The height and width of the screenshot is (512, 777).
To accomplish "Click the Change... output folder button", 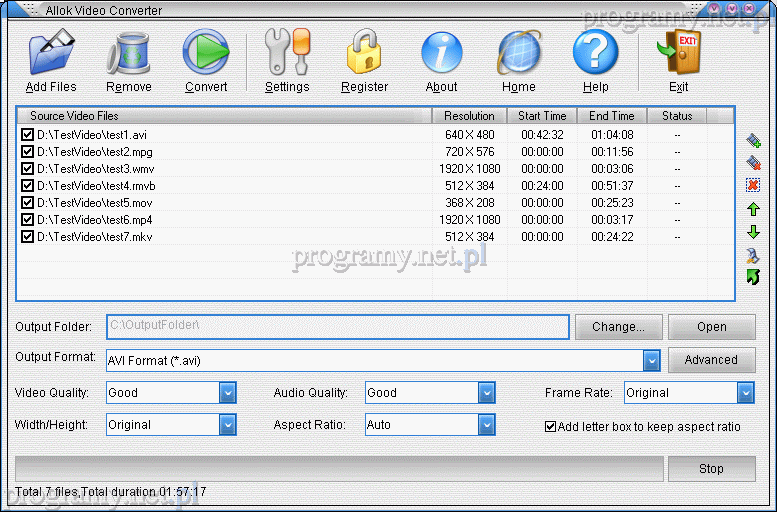I will (x=618, y=327).
